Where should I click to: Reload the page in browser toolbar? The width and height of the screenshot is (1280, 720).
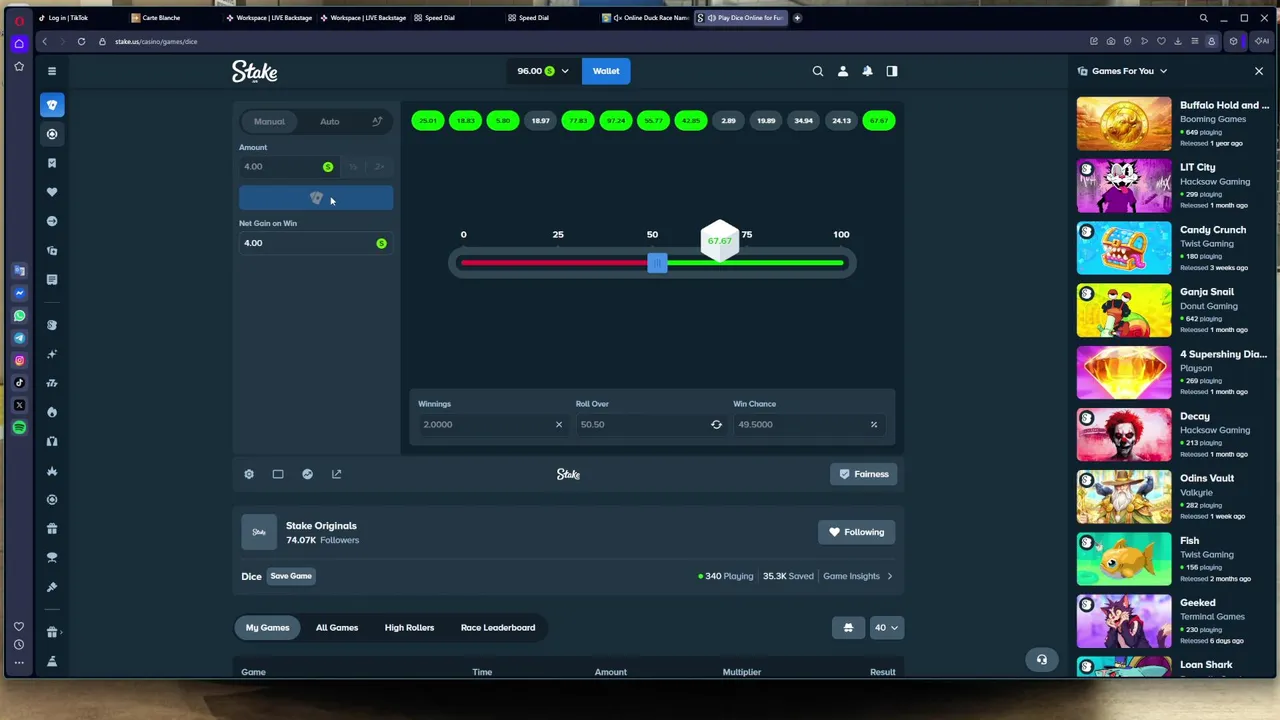pyautogui.click(x=81, y=41)
